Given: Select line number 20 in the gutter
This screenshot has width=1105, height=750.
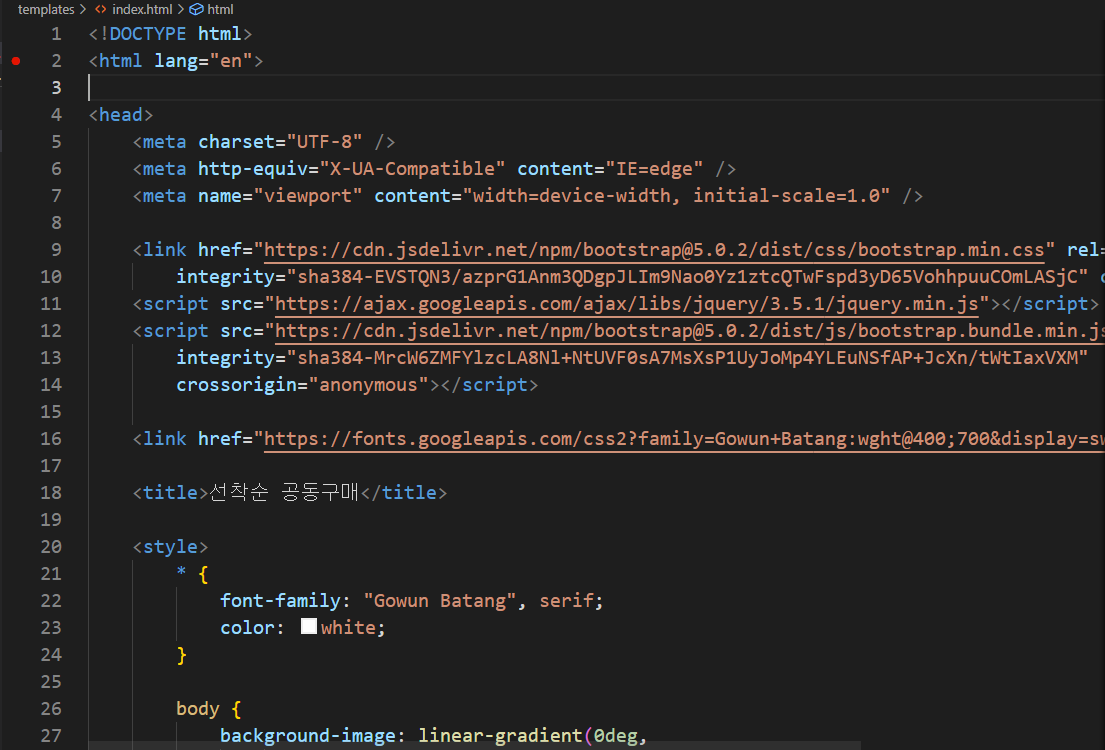Looking at the screenshot, I should 51,547.
